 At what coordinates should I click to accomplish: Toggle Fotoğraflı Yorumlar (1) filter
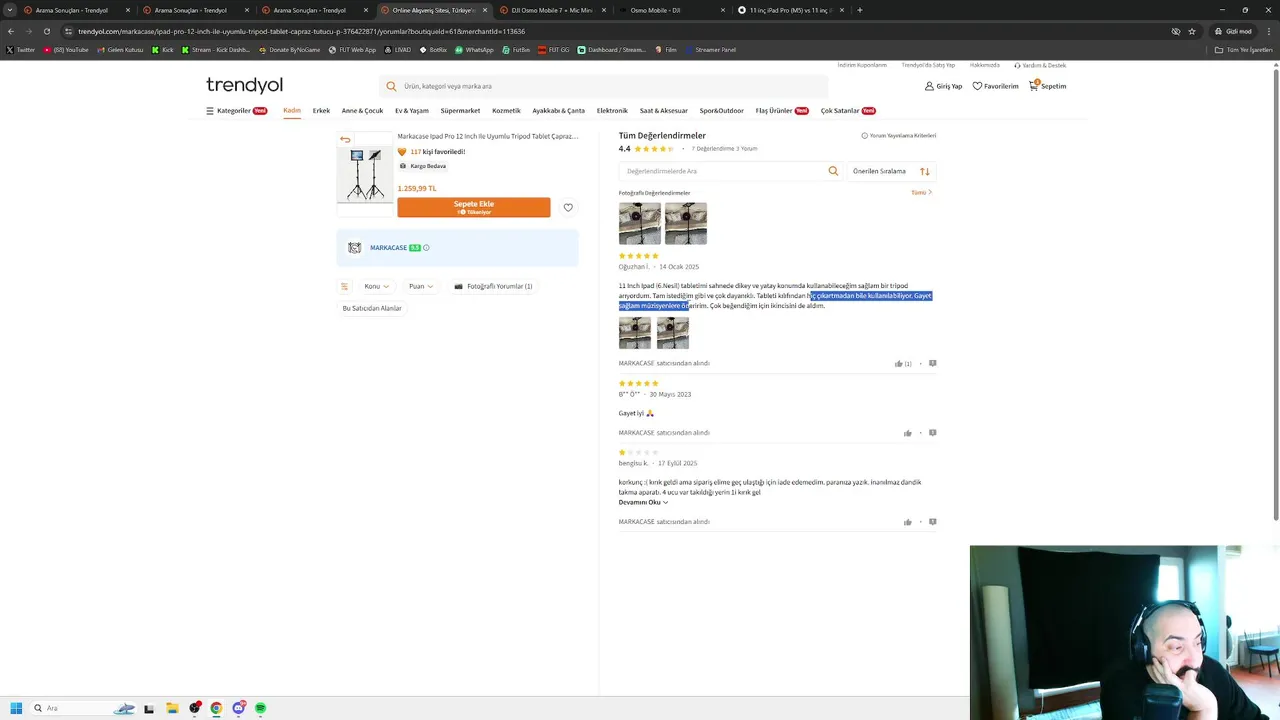[x=493, y=286]
